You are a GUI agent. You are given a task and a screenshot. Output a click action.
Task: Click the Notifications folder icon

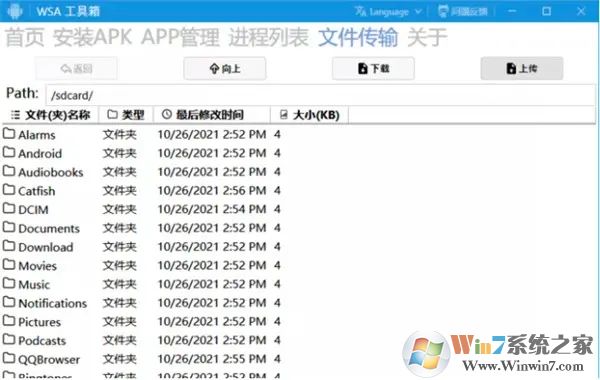click(x=9, y=302)
